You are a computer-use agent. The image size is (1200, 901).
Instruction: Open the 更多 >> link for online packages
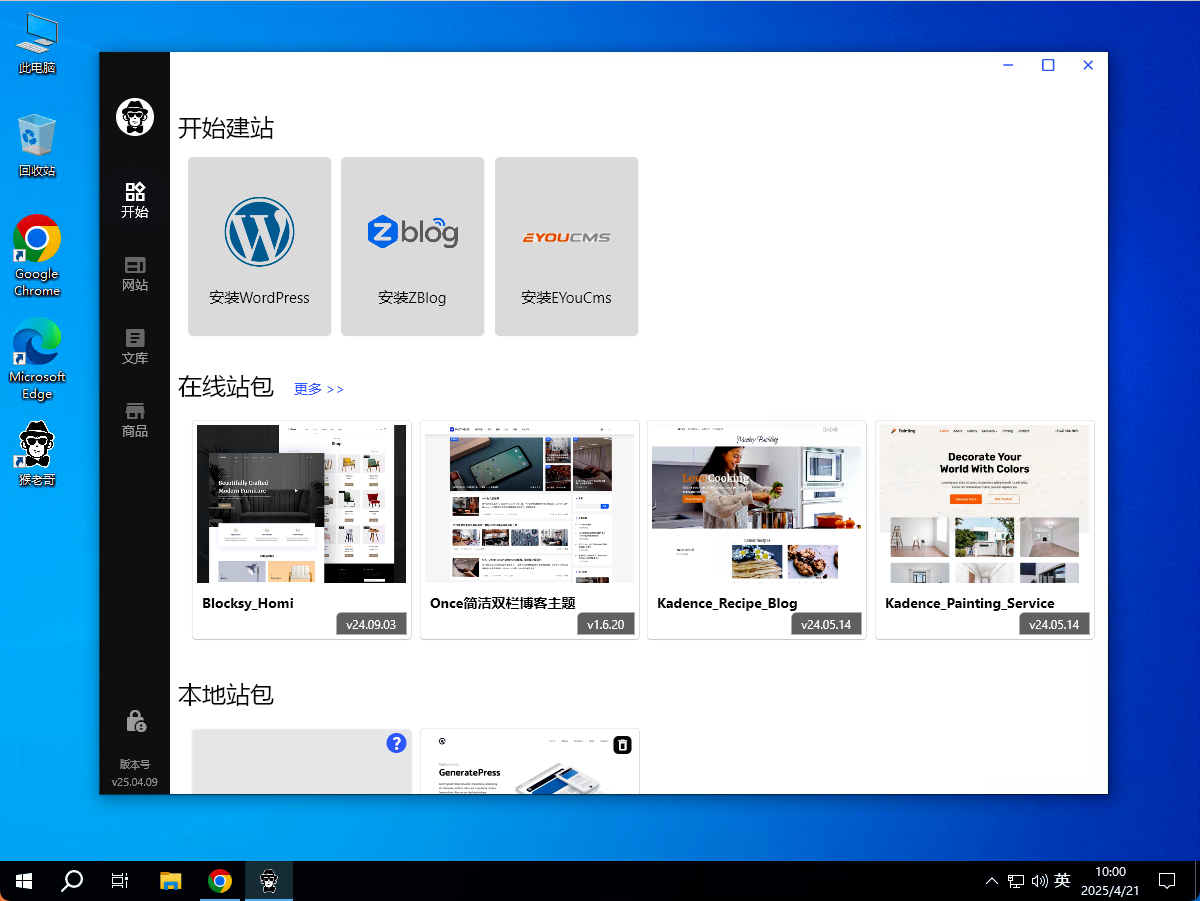[x=319, y=389]
